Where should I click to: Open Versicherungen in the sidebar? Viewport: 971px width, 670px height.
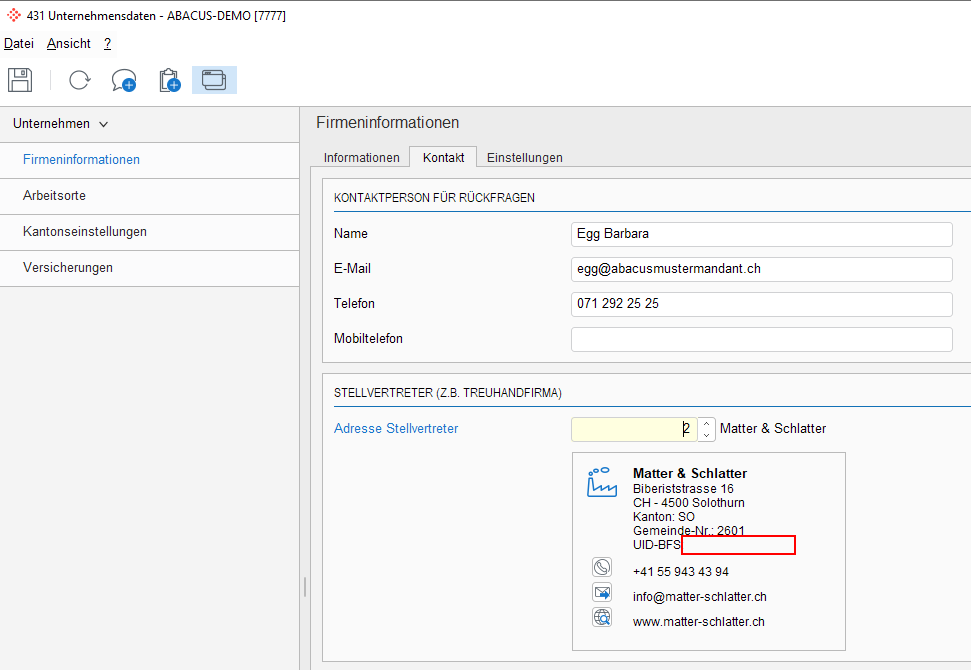coord(149,268)
